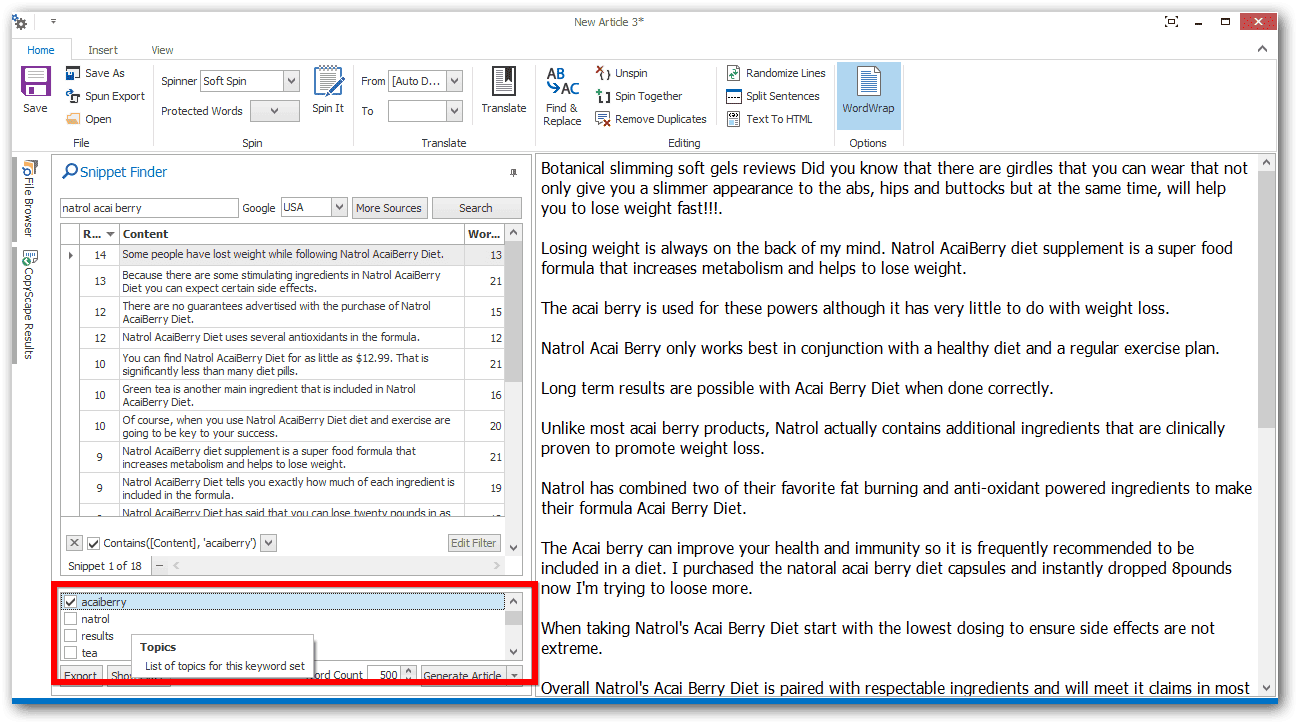Open the quick access toolbar dropdown arrow
The width and height of the screenshot is (1298, 724).
click(53, 21)
